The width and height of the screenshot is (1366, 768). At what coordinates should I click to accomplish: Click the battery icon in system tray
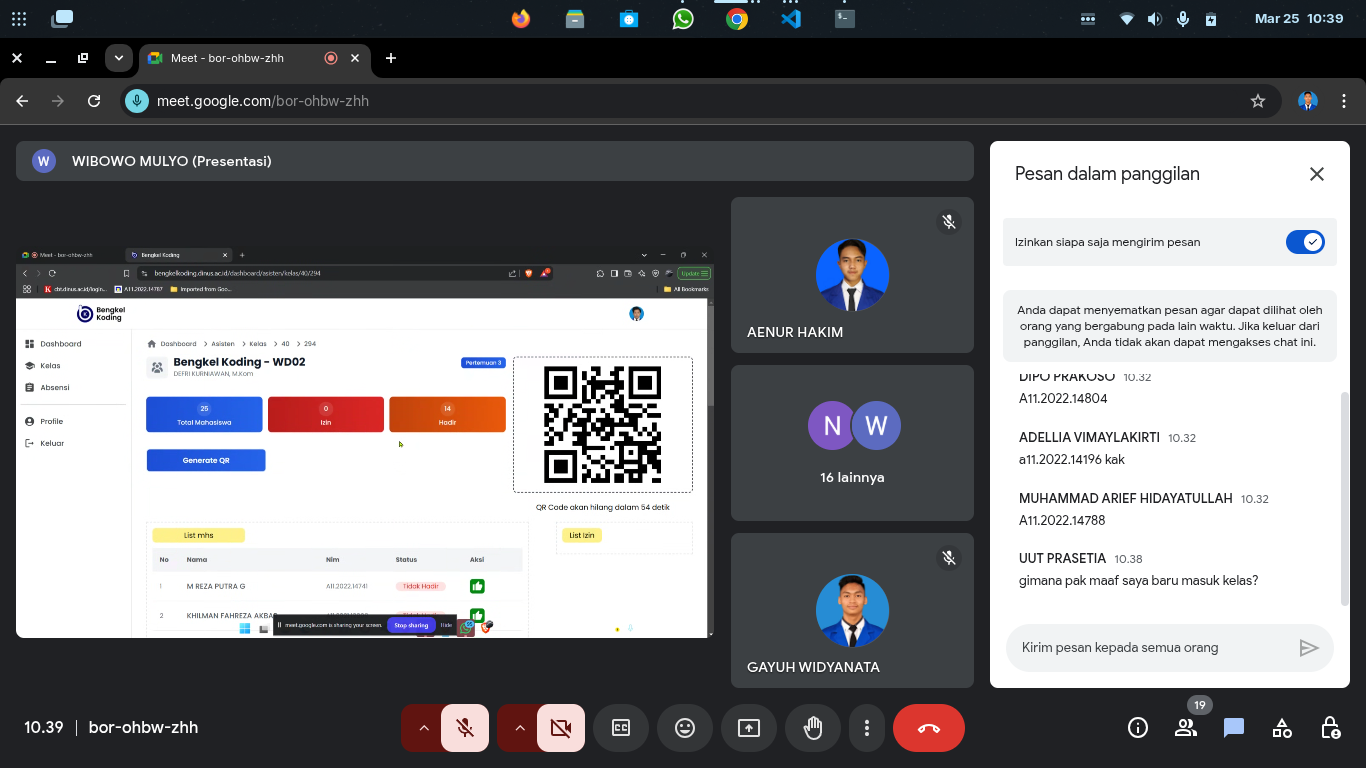(1211, 19)
